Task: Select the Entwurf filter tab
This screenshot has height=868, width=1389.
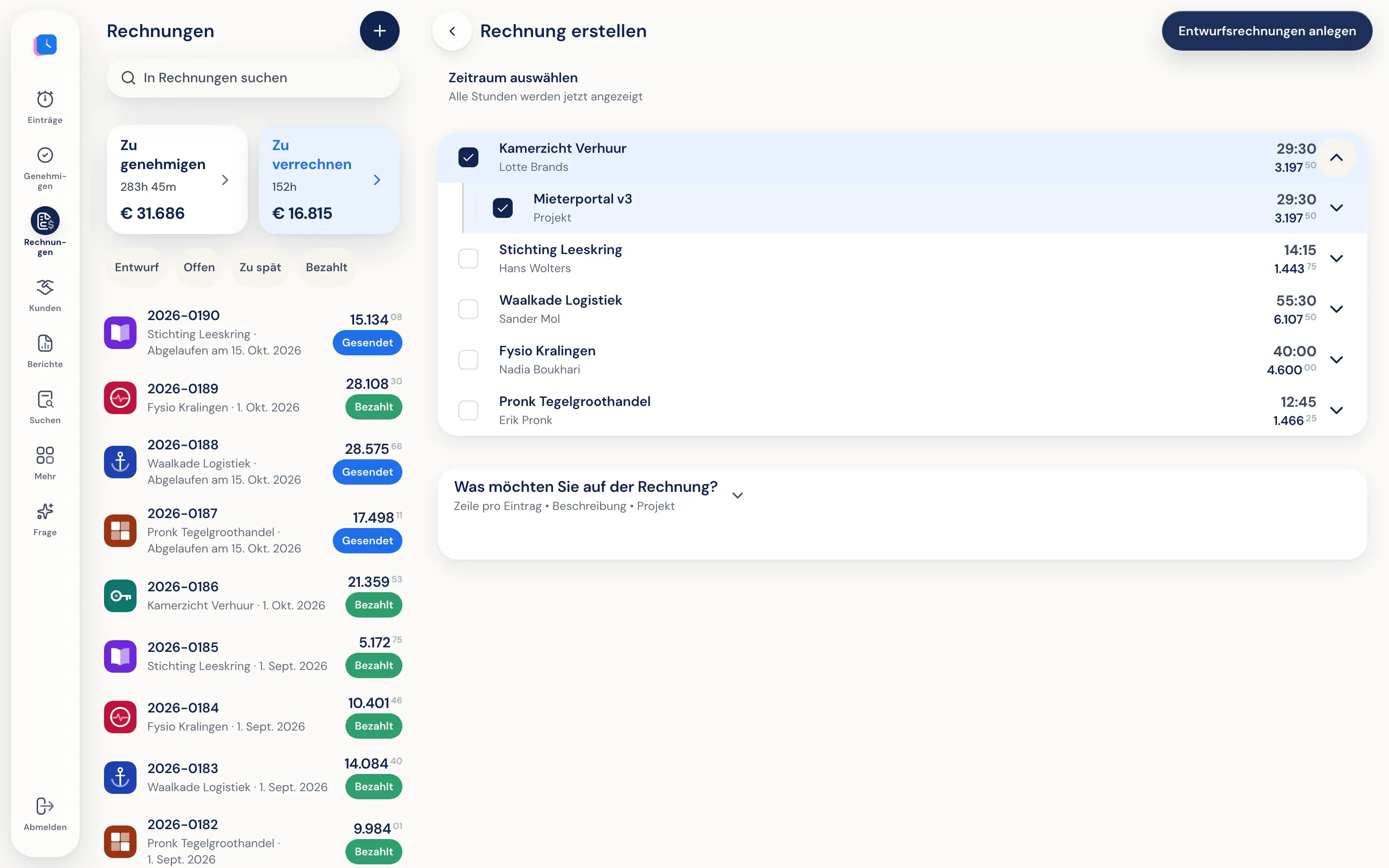Action: click(137, 268)
